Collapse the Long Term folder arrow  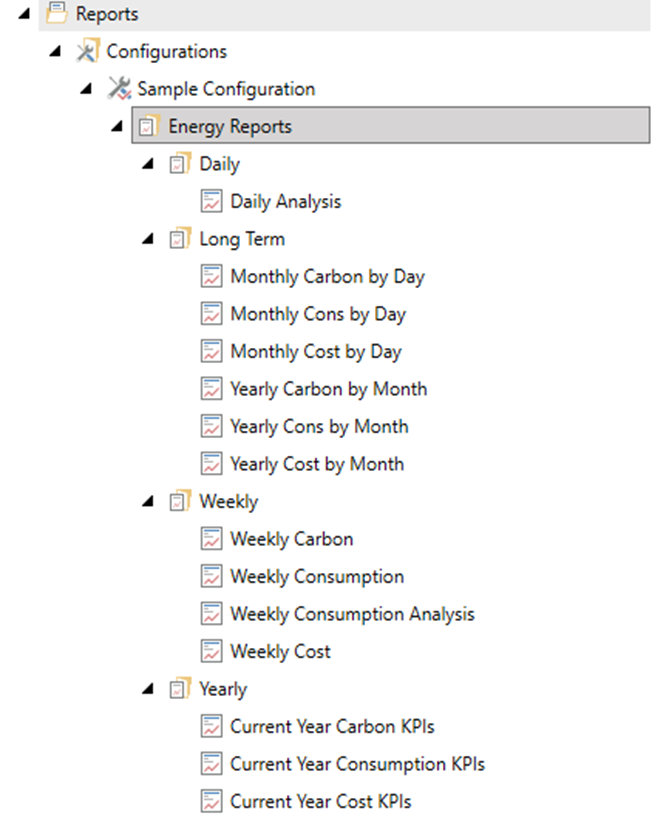[148, 239]
